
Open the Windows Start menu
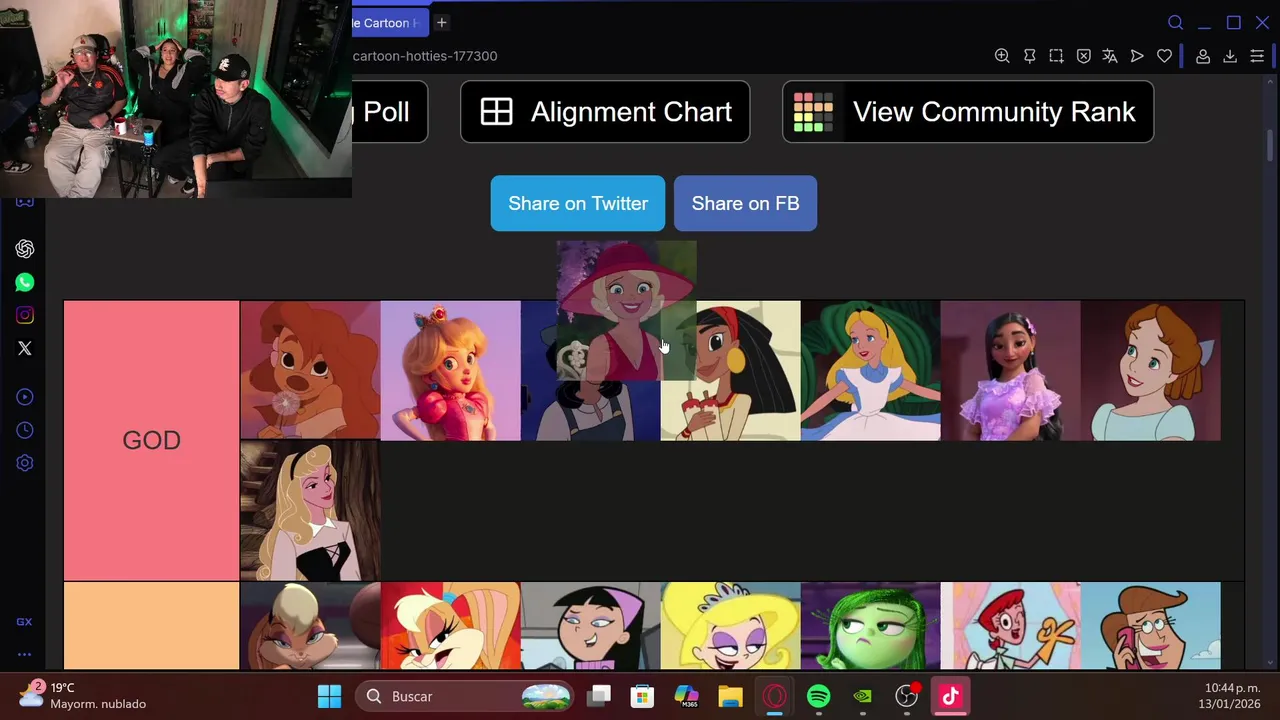click(x=329, y=696)
